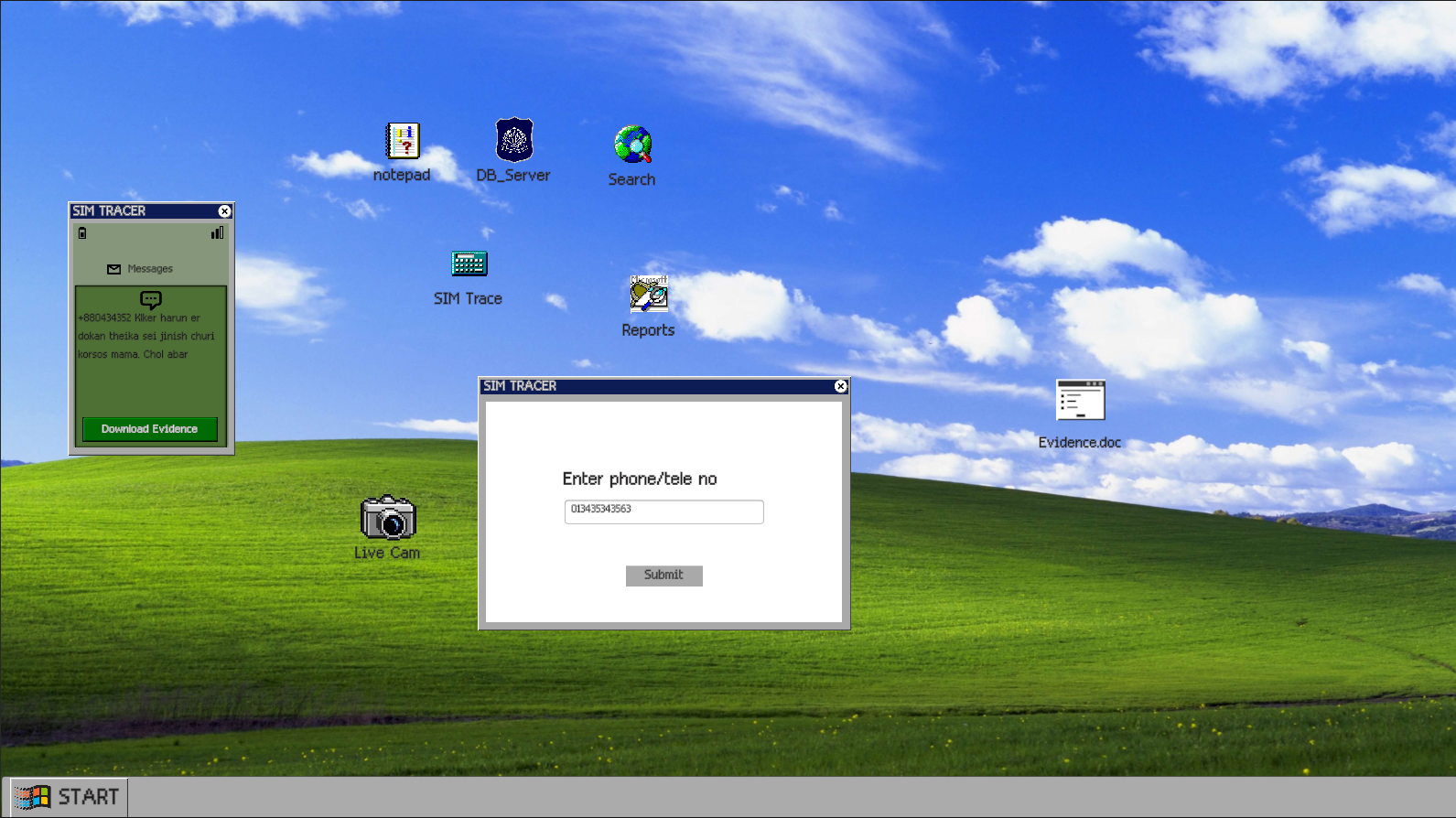This screenshot has width=1456, height=818.
Task: Click the battery icon in SIM TRACER panel
Action: point(82,233)
